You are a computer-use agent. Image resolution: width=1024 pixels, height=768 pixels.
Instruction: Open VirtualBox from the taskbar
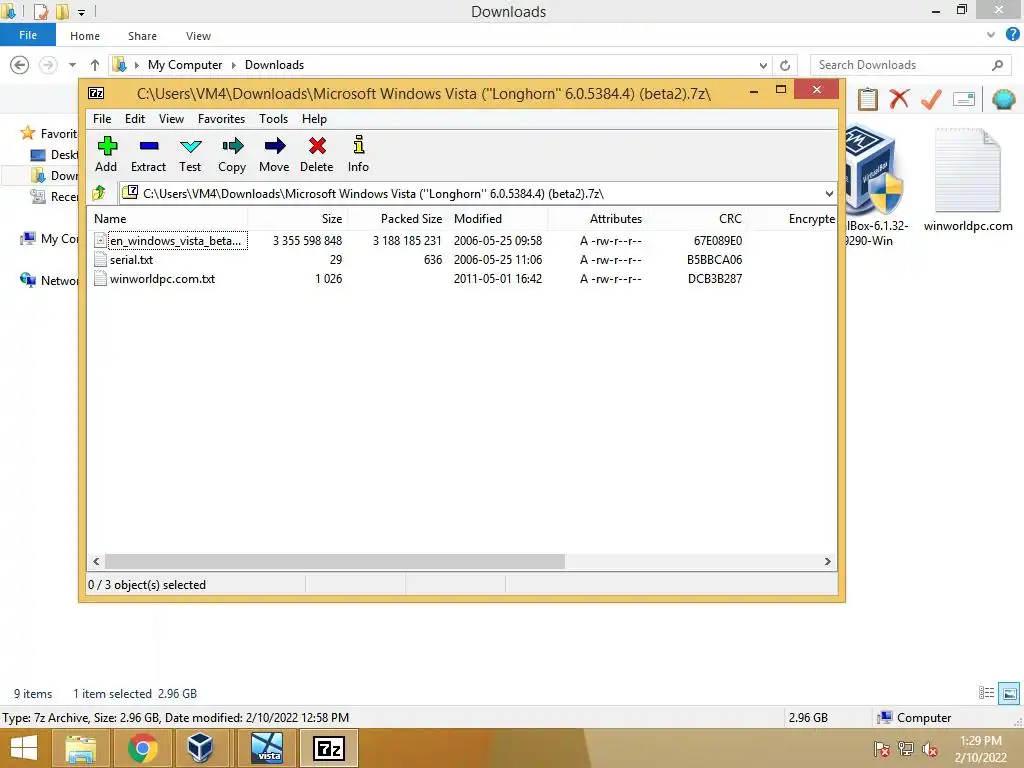click(200, 748)
